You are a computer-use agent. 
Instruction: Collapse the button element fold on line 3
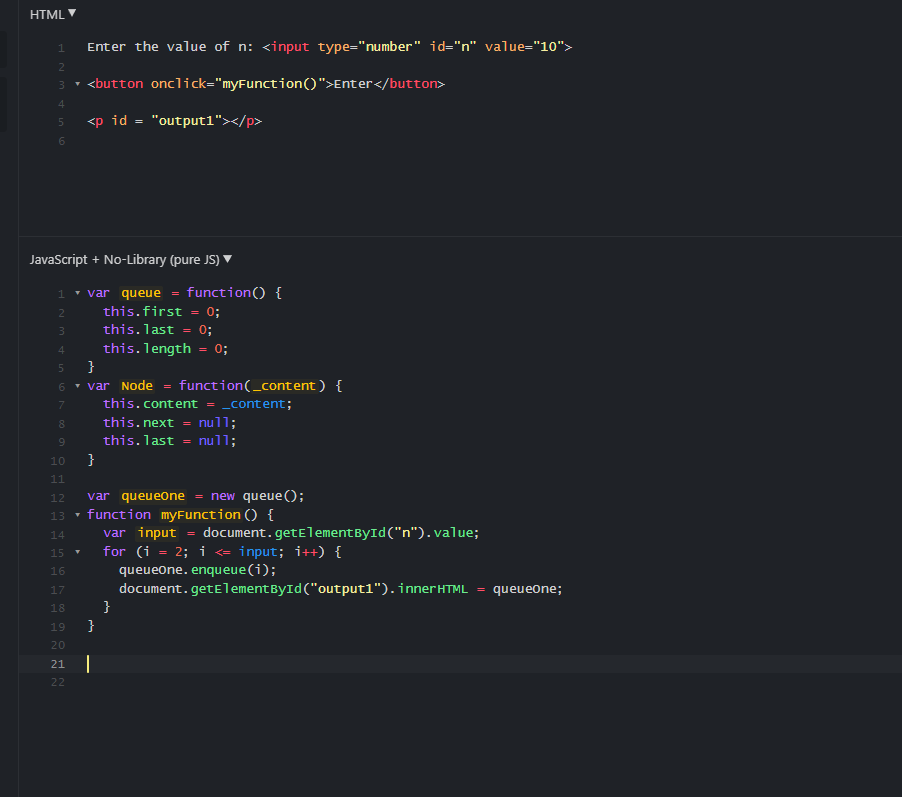(x=77, y=84)
